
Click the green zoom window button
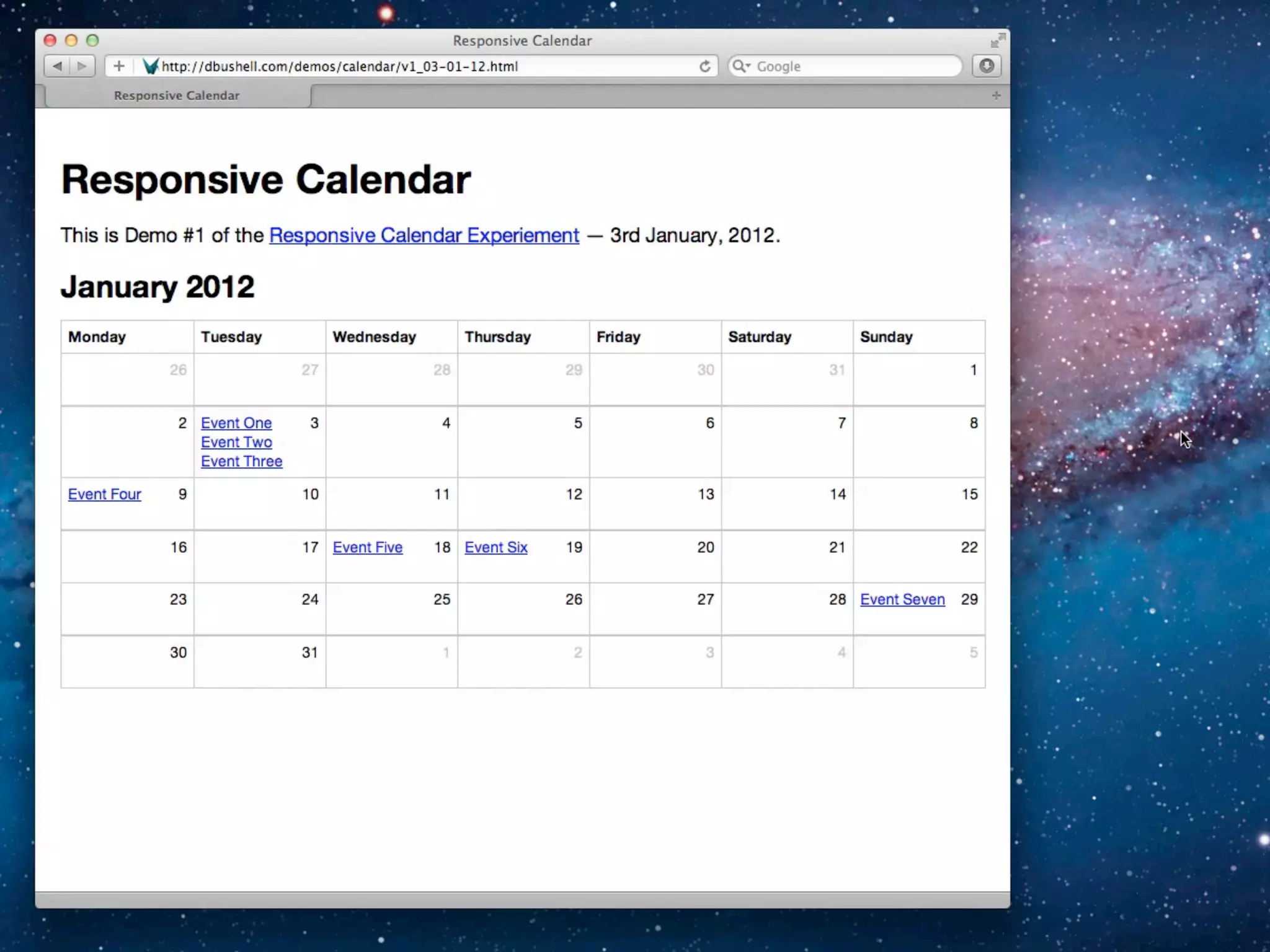point(92,41)
